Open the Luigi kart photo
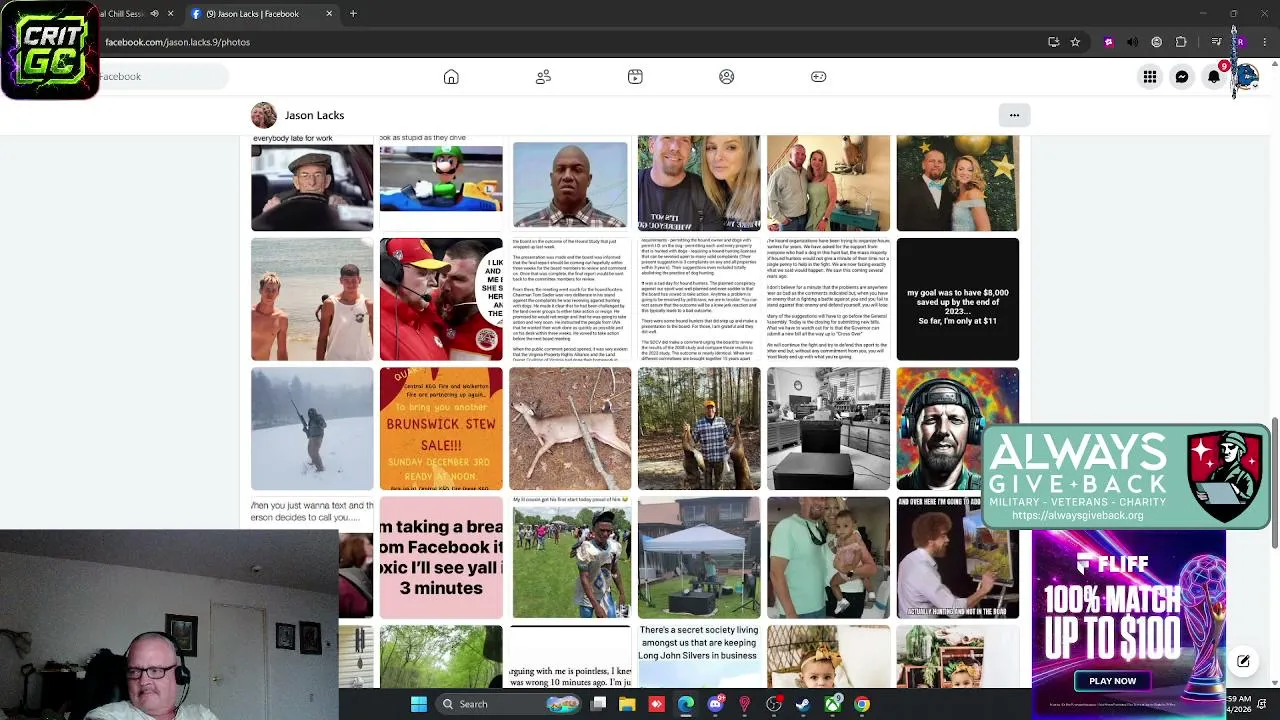The height and width of the screenshot is (720, 1280). click(441, 178)
